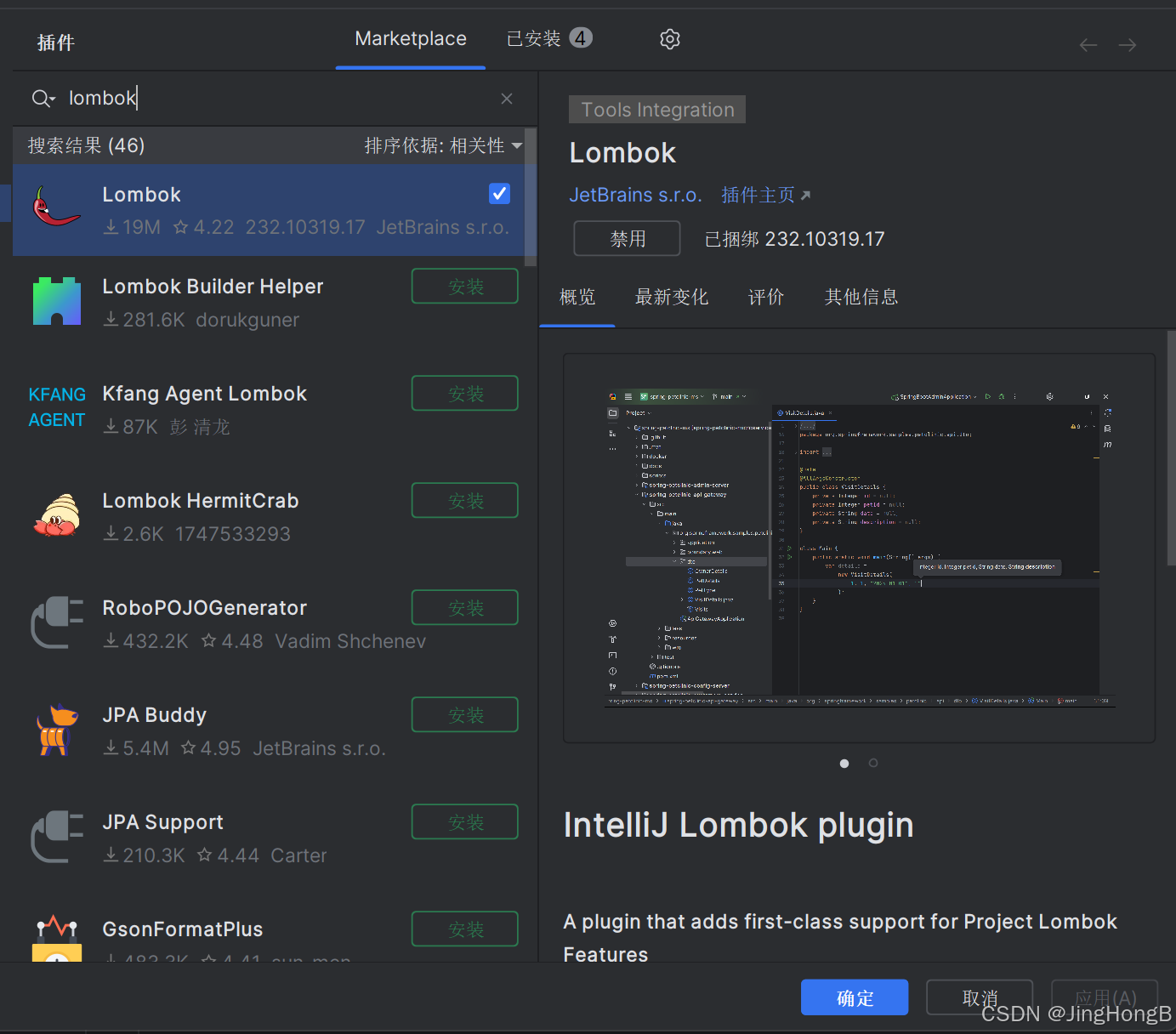Open the sort by relevance dropdown

click(443, 145)
